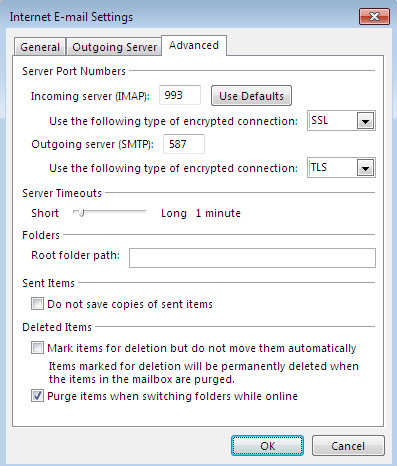Viewport: 397px width, 466px height.
Task: Open the SSL encrypted connection dropdown arrow
Action: [365, 121]
